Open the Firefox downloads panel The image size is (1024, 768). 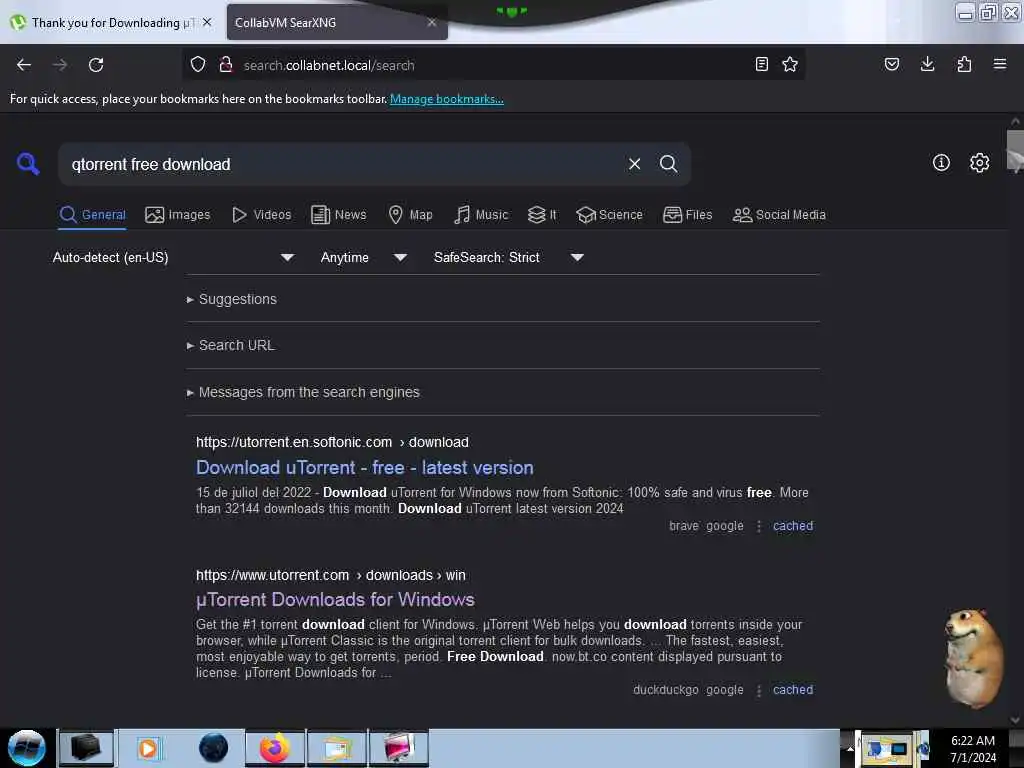point(927,64)
